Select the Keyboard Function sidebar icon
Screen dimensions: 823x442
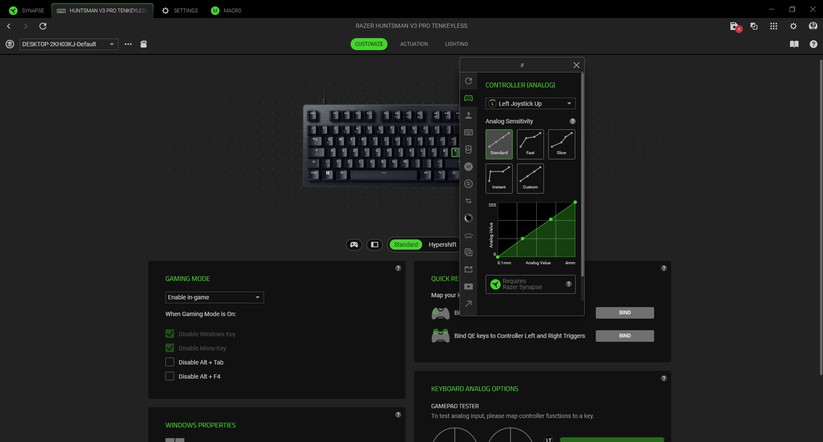(x=468, y=132)
